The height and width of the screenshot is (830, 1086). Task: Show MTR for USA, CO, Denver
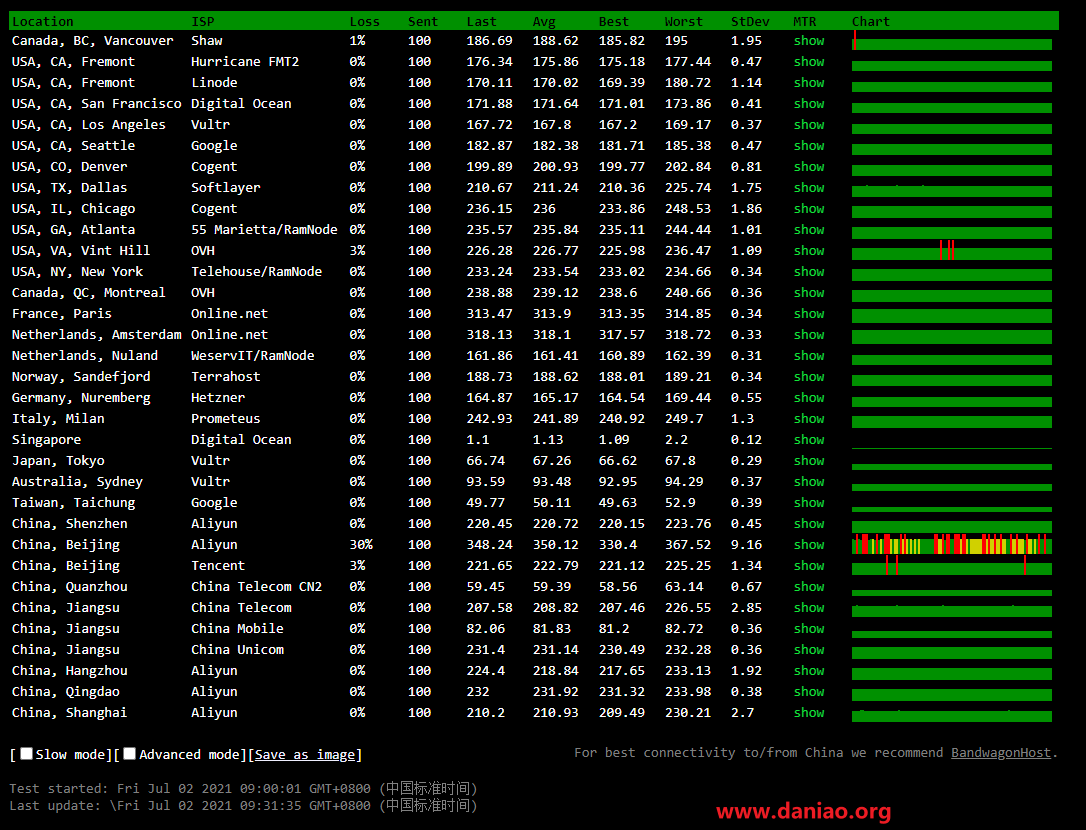(809, 167)
